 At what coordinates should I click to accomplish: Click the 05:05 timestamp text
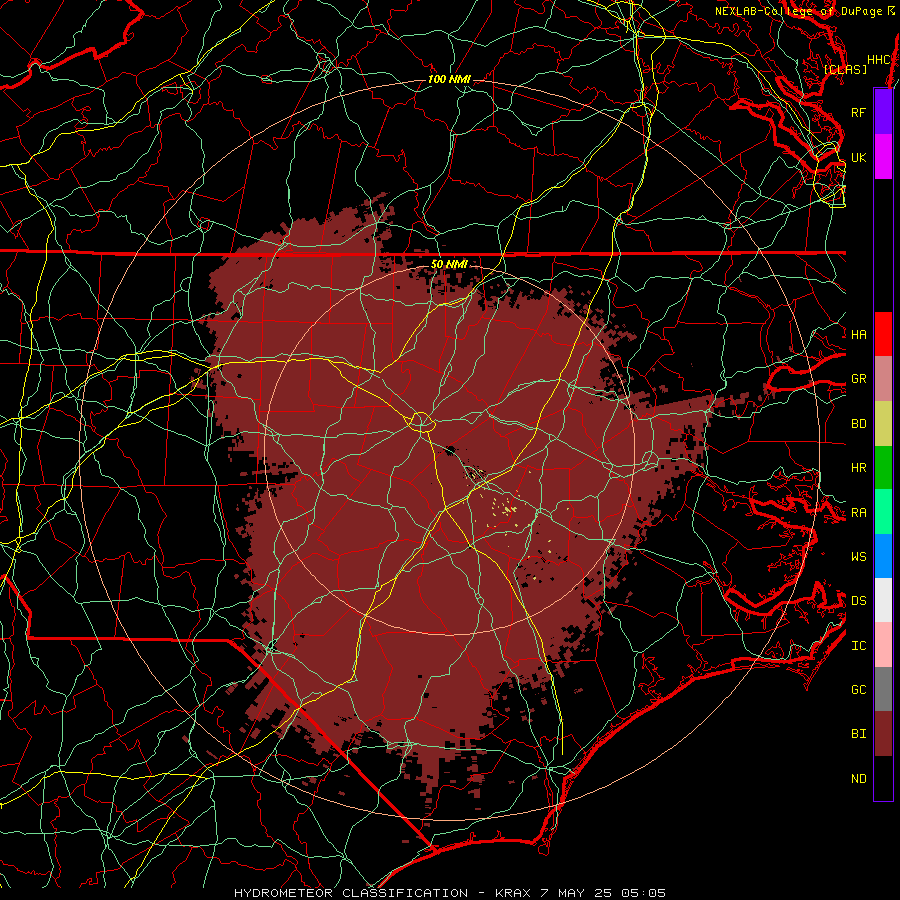645,893
